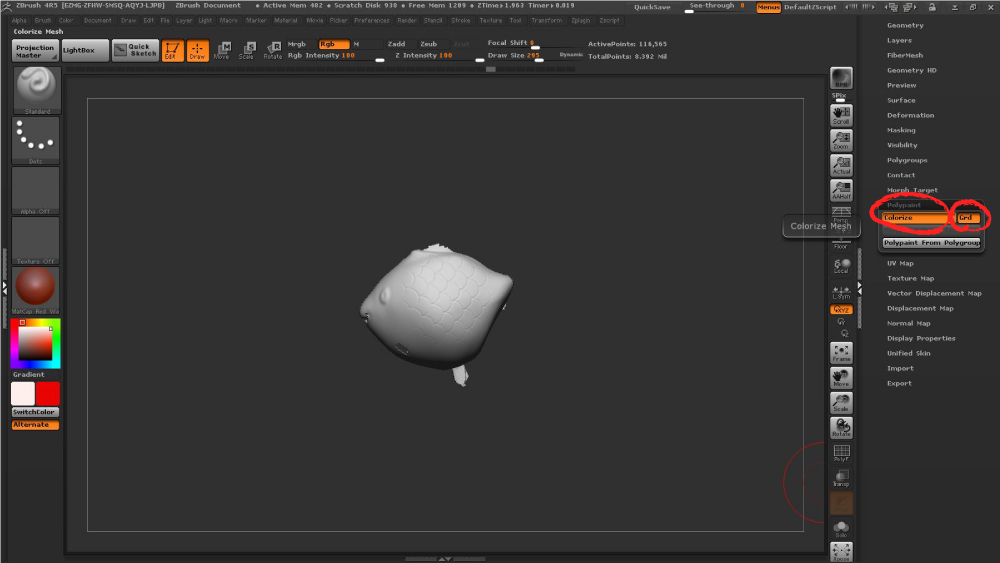The image size is (1000, 563).
Task: Click the Scroll canvas navigation icon
Action: click(x=841, y=115)
